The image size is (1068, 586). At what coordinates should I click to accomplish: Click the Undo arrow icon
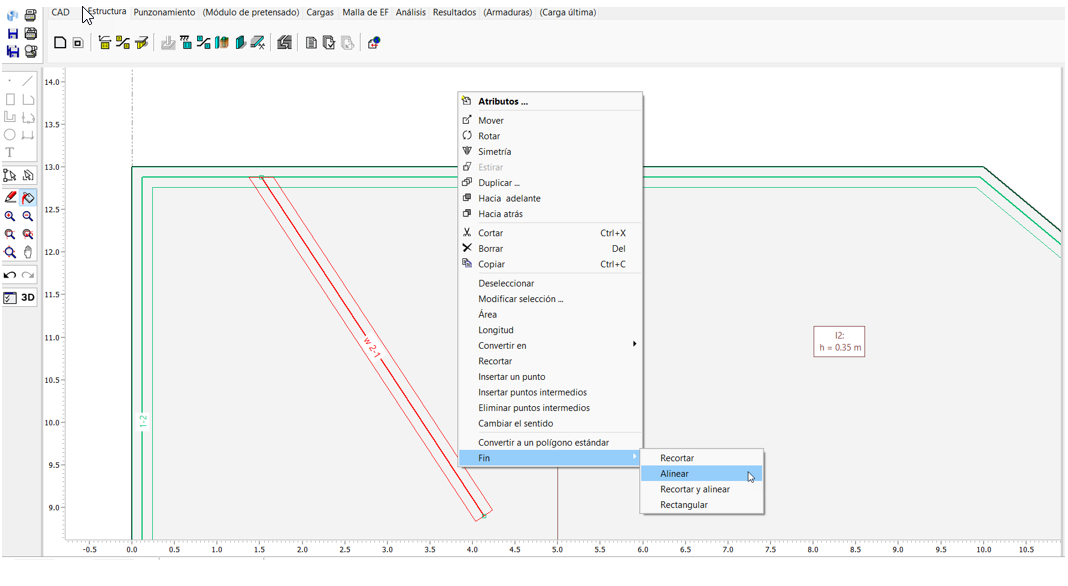point(10,275)
